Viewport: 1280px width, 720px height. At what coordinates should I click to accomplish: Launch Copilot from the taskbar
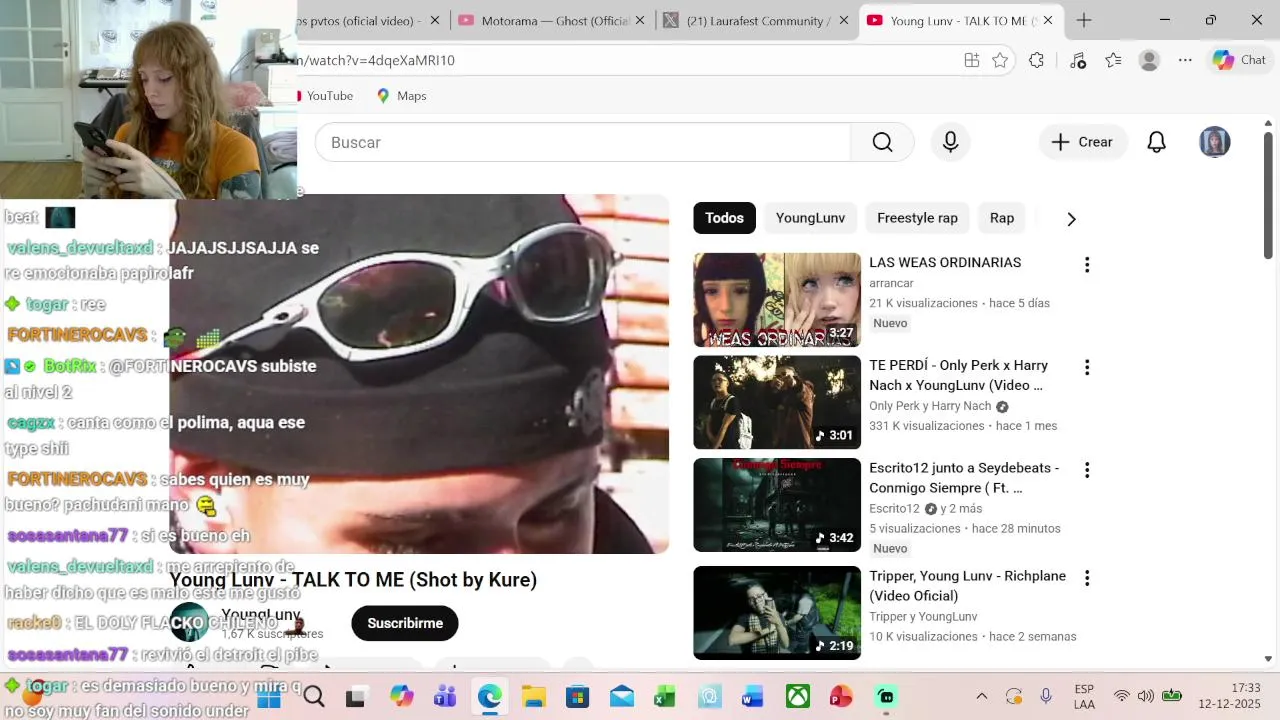(x=402, y=697)
